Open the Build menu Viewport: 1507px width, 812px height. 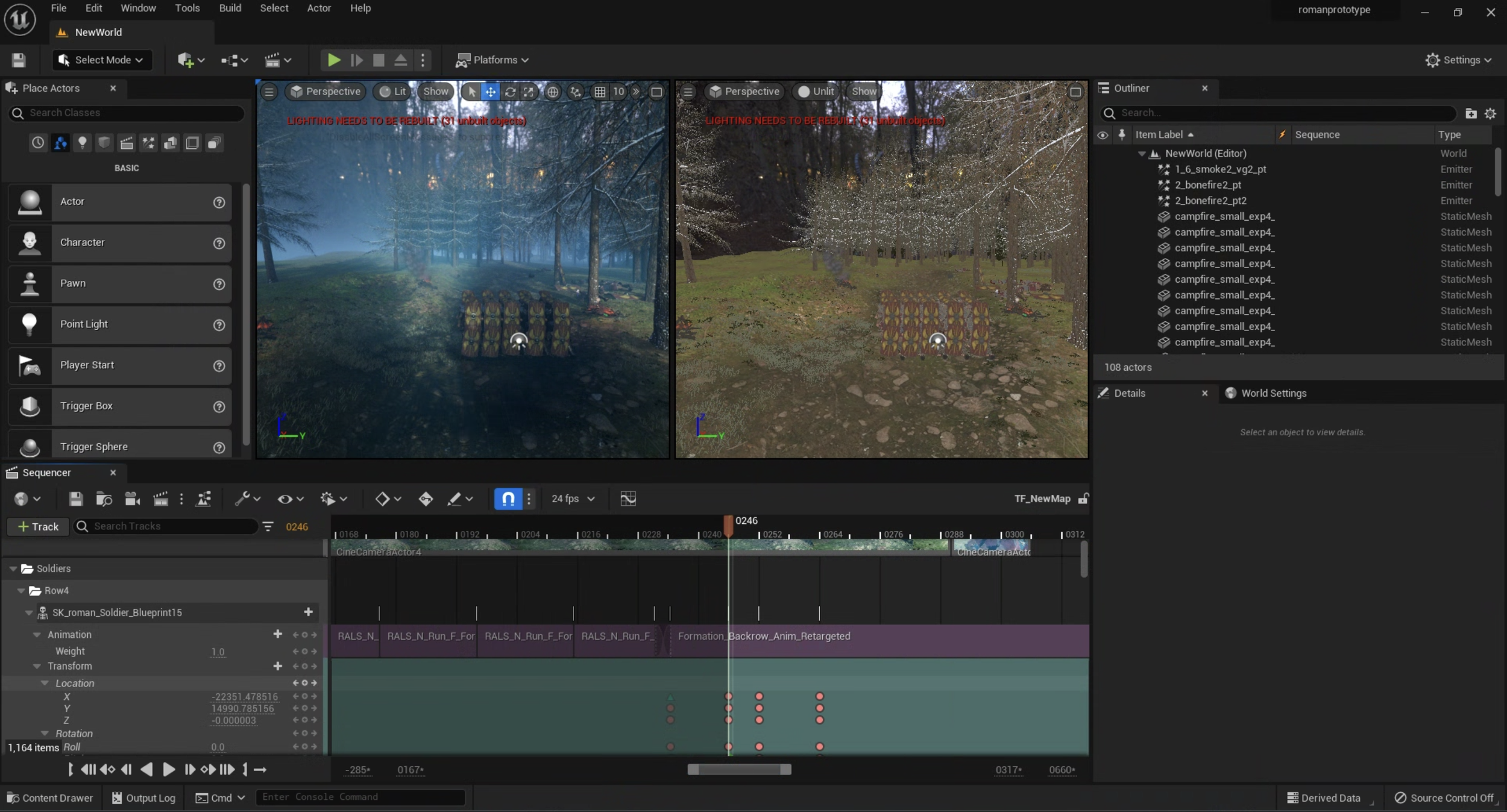point(230,8)
